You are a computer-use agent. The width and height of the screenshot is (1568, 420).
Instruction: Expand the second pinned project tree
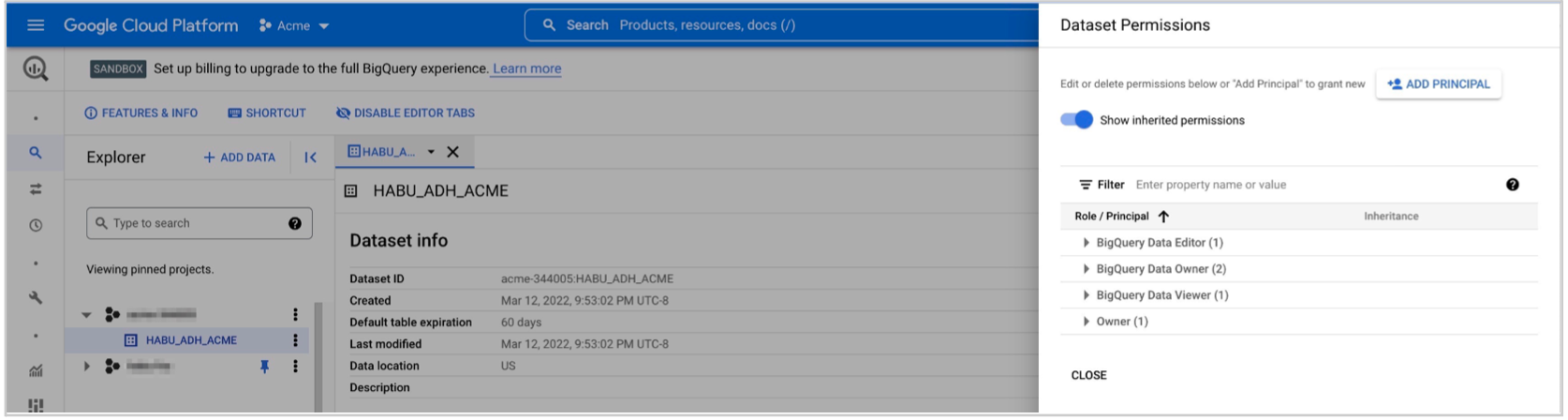pos(87,367)
